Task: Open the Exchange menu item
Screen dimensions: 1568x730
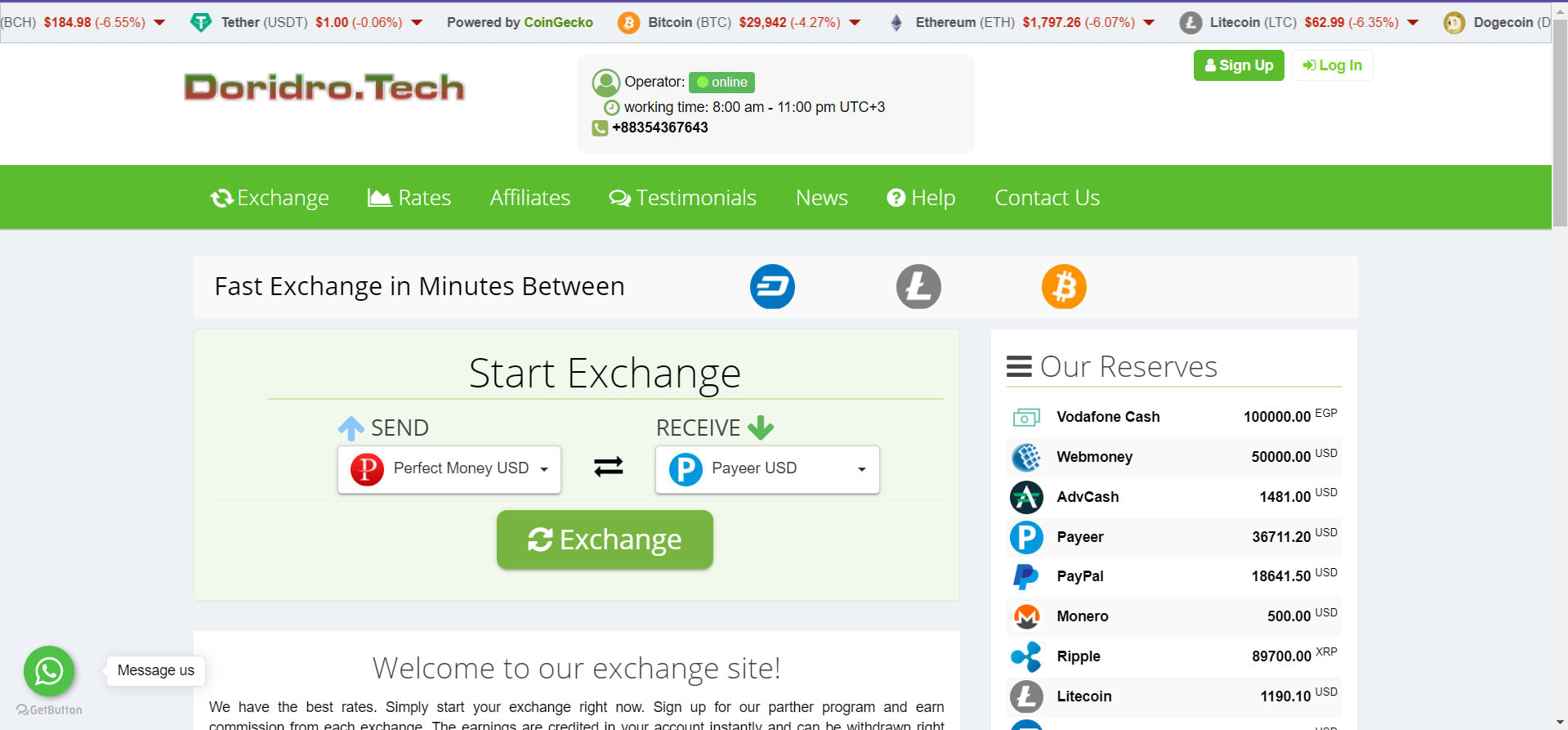Action: (270, 198)
